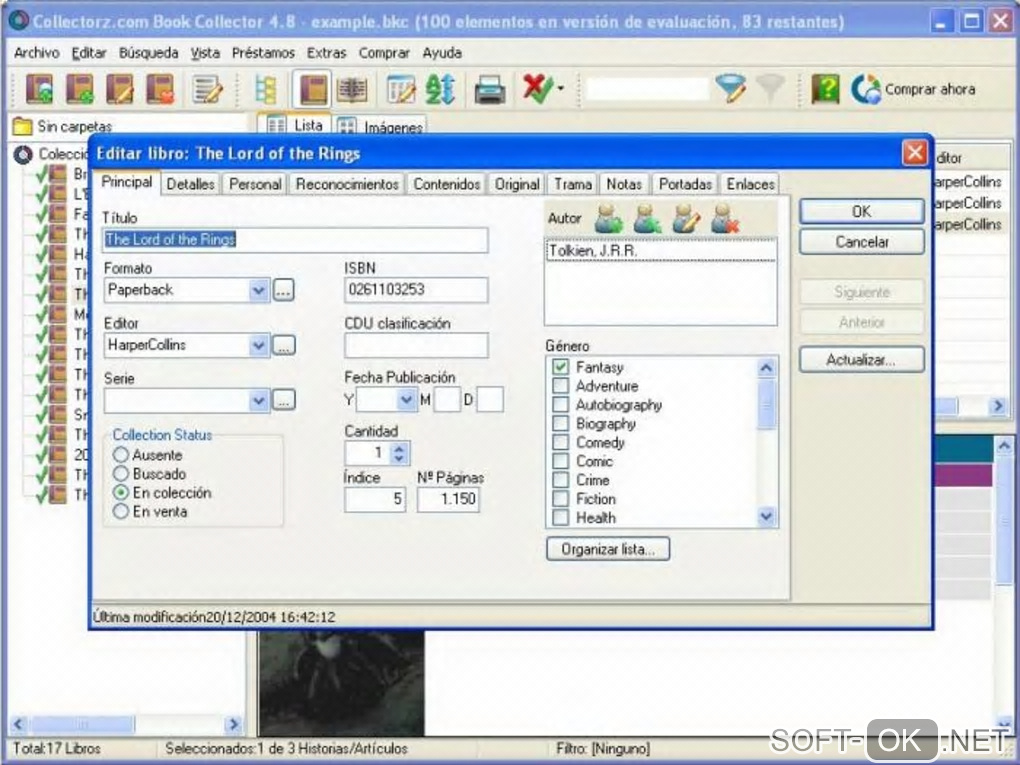Check the Biography genre checkbox
The width and height of the screenshot is (1020, 765).
(x=560, y=423)
